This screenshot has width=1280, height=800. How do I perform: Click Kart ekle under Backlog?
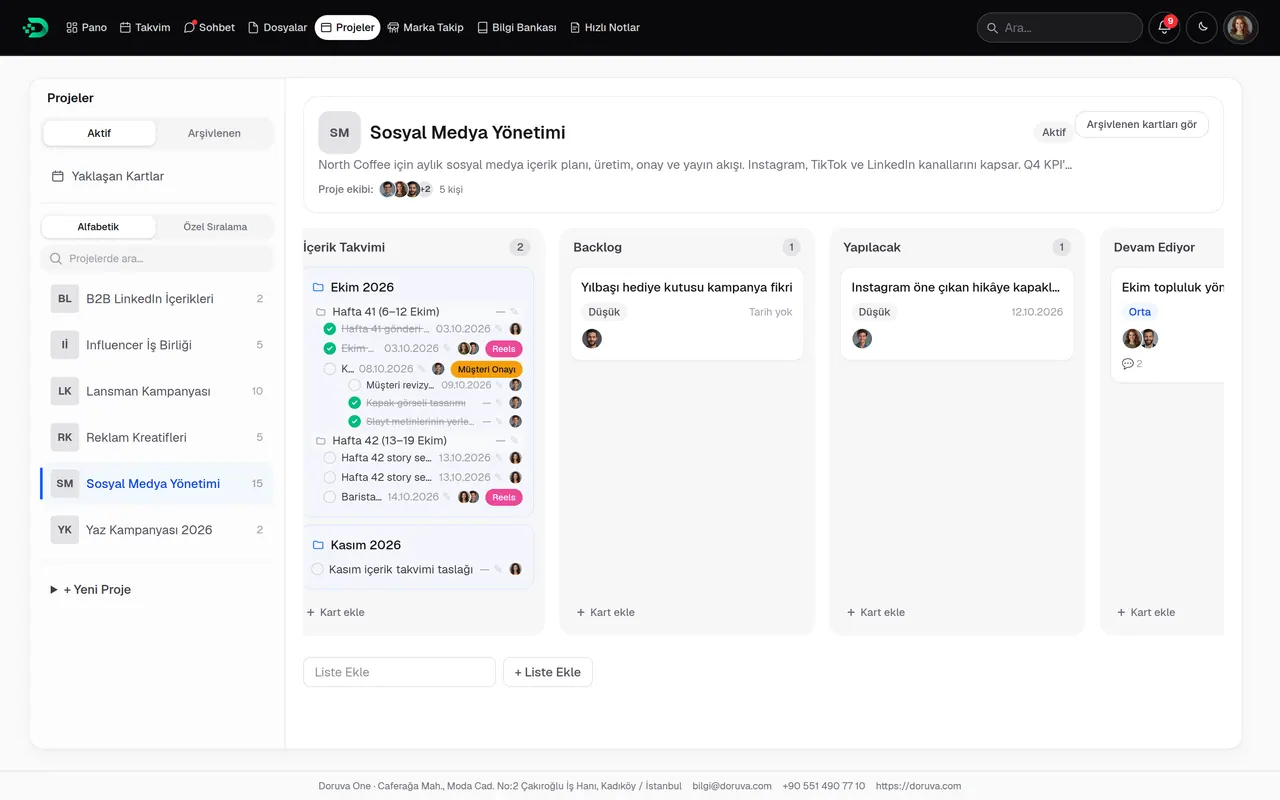pyautogui.click(x=606, y=612)
